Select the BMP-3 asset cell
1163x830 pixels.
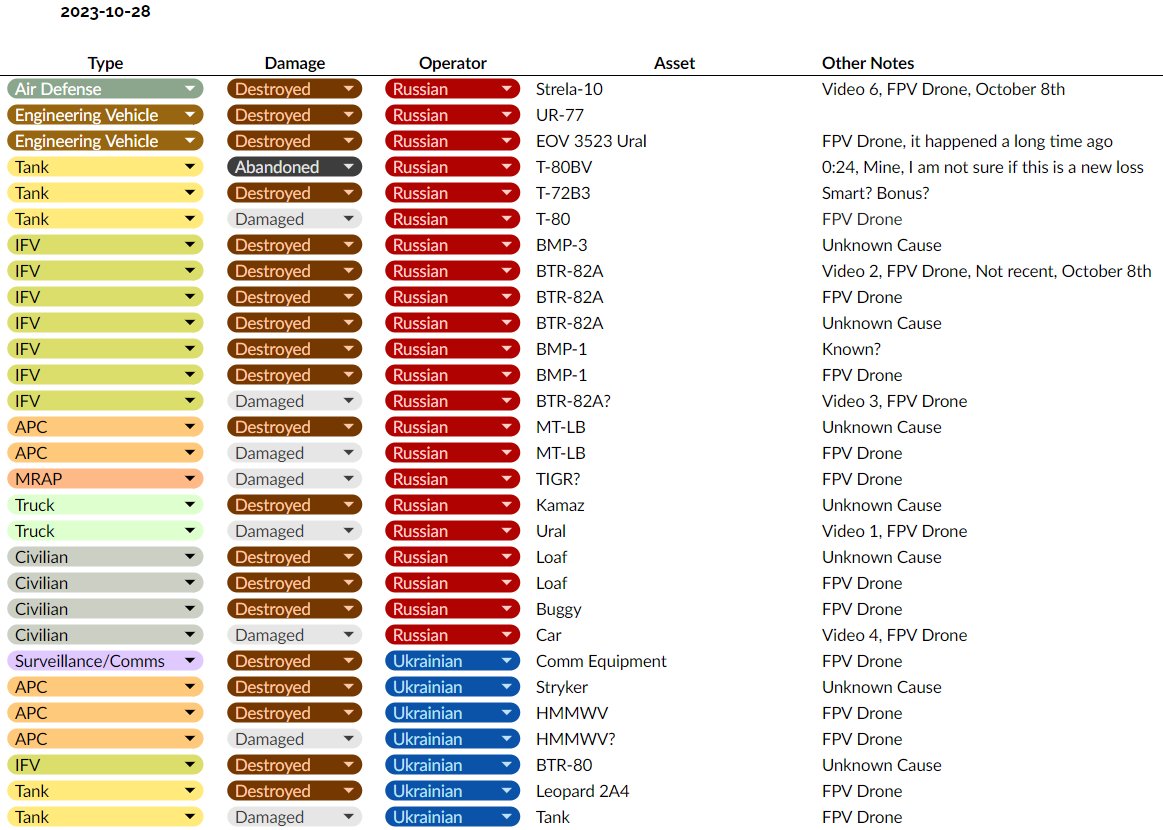point(561,245)
